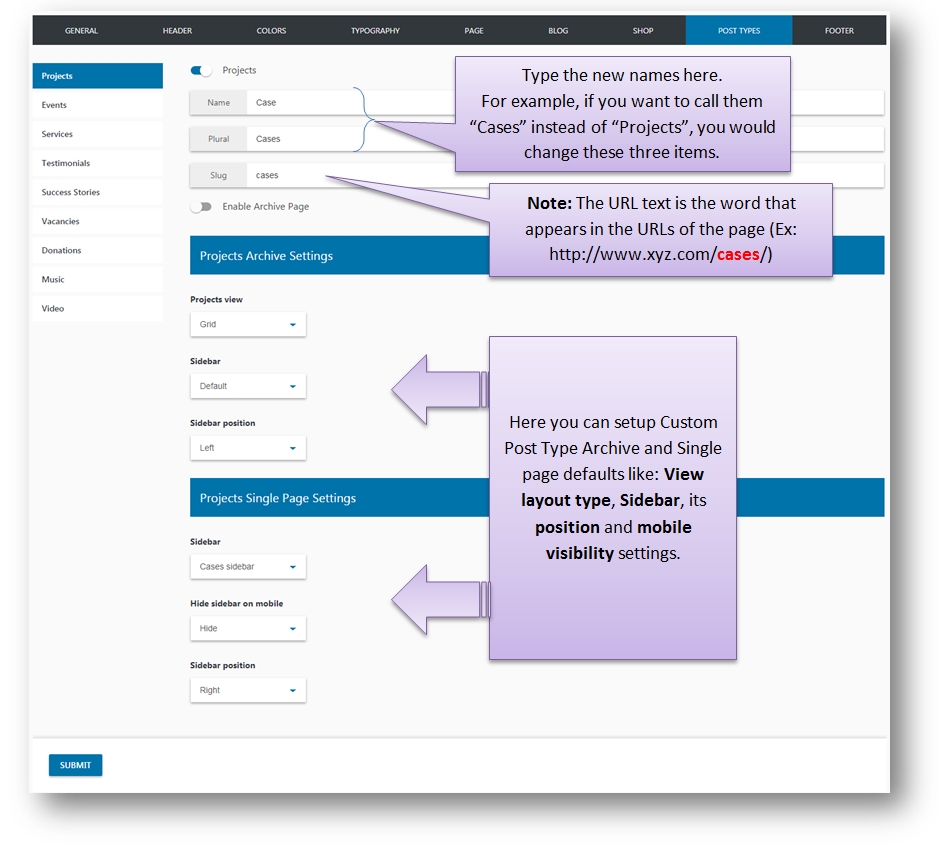Open the Typography tab
The image size is (939, 848).
pyautogui.click(x=375, y=31)
